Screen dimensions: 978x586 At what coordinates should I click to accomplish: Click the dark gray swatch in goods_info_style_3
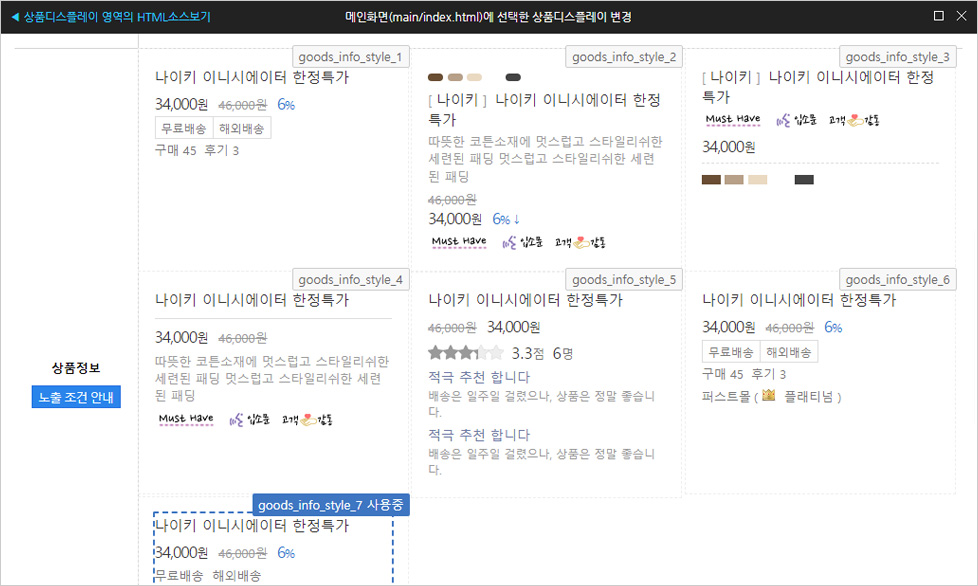tap(804, 180)
